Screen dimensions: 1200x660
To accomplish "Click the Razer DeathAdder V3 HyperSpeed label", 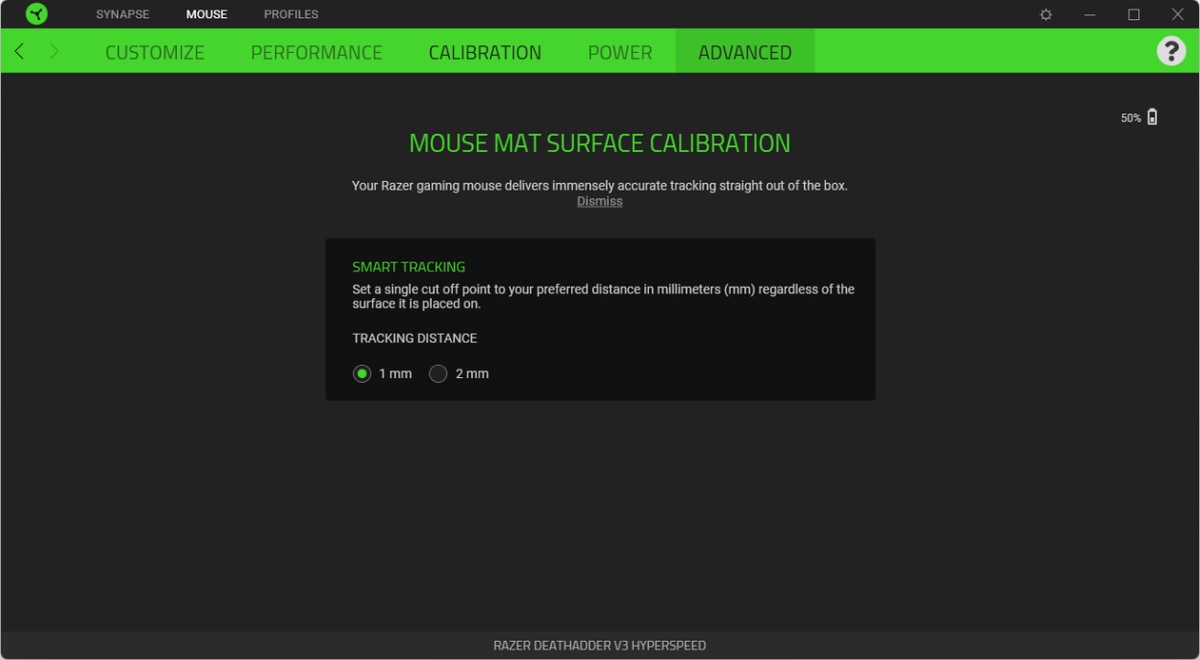I will [x=600, y=645].
